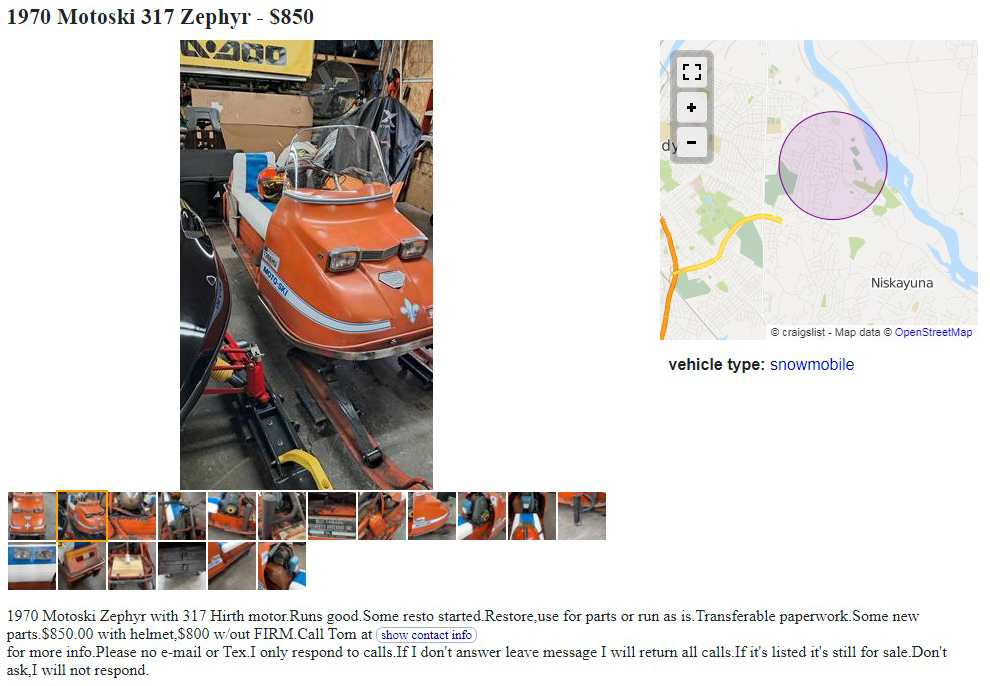Click the large main snowmobile photo
This screenshot has width=990, height=686.
point(306,264)
